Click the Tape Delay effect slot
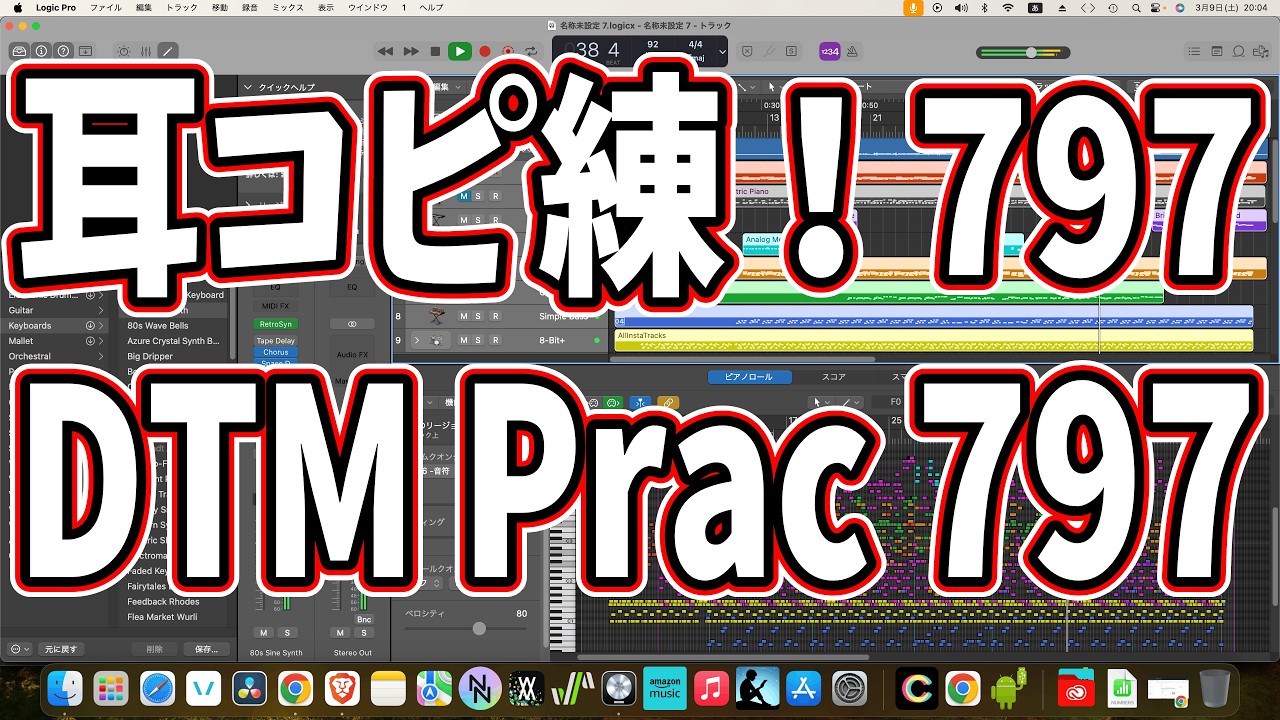The width and height of the screenshot is (1280, 720). [x=276, y=341]
